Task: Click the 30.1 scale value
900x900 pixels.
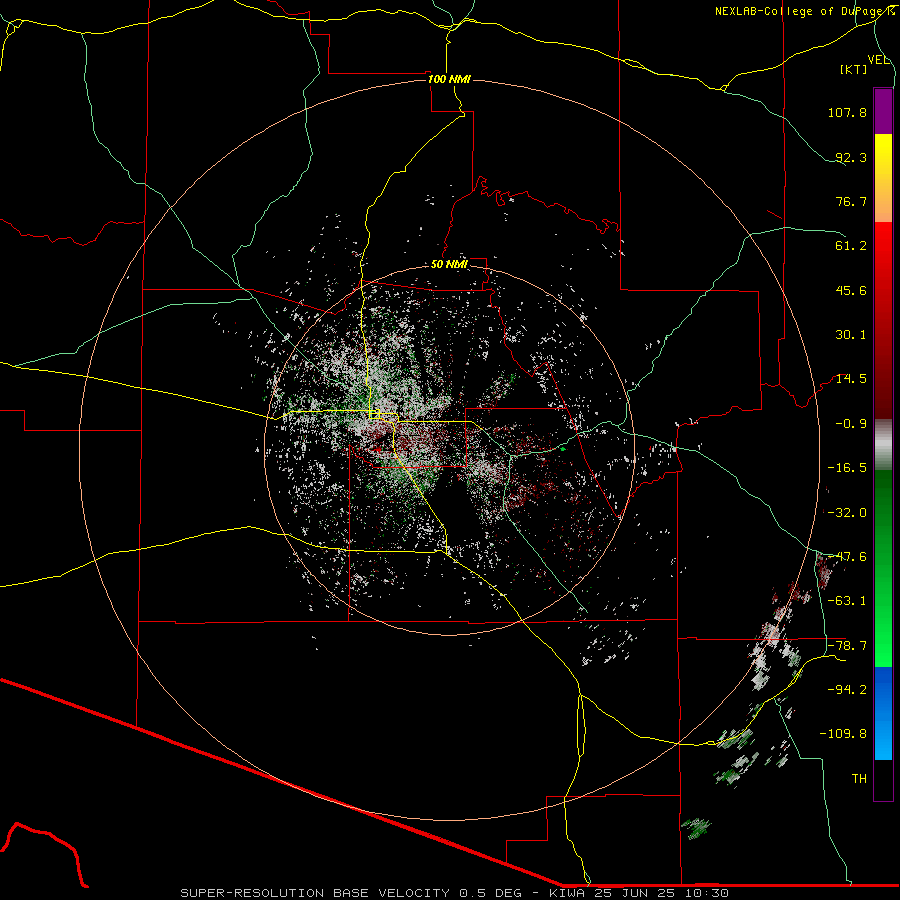Action: tap(851, 335)
